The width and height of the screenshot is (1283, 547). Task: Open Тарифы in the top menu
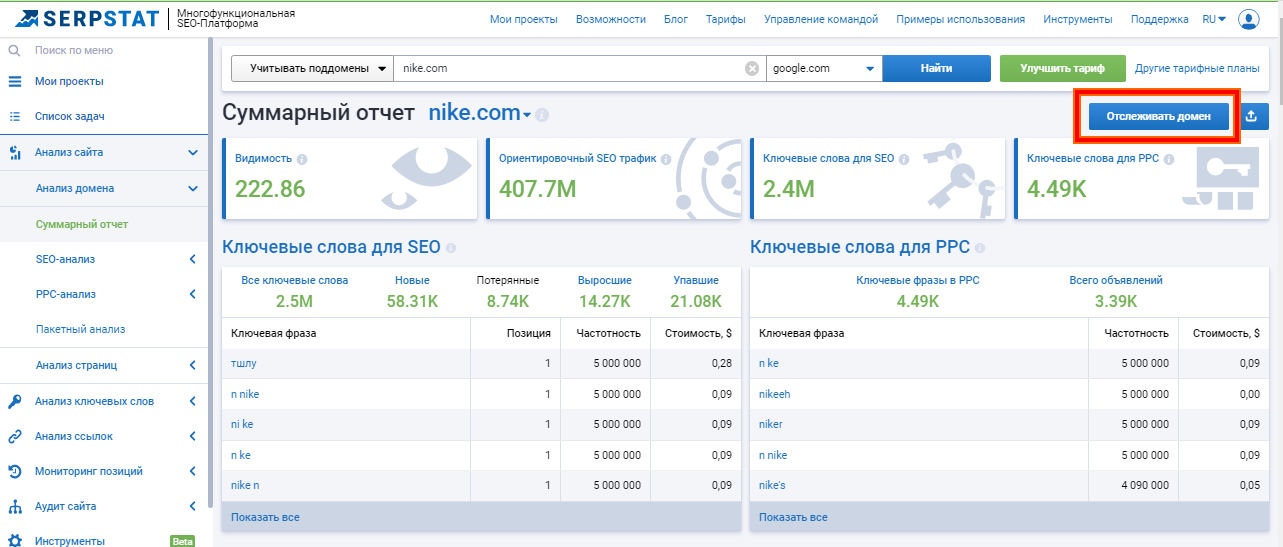tap(725, 19)
